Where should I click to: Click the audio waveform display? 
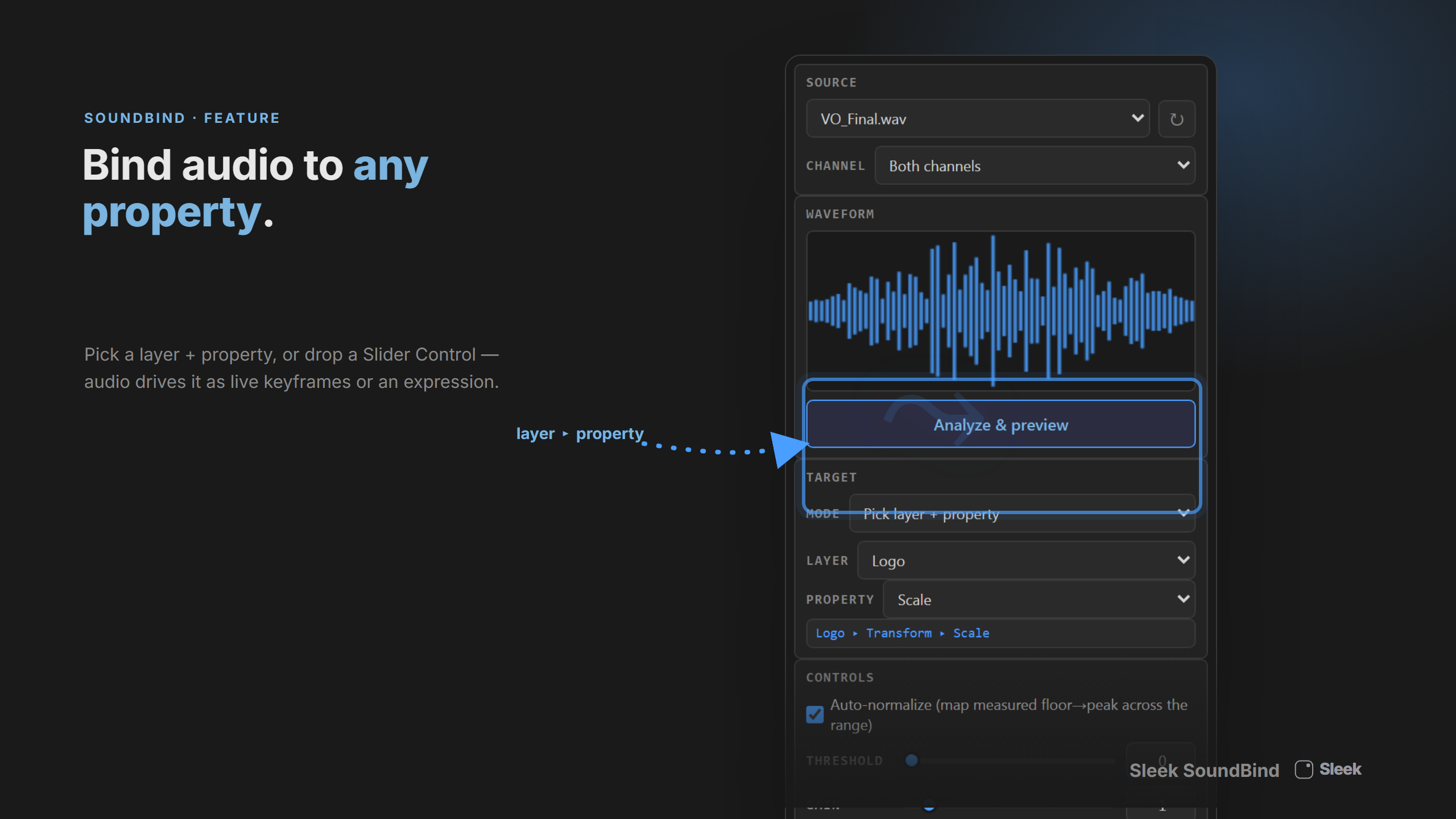click(1000, 311)
